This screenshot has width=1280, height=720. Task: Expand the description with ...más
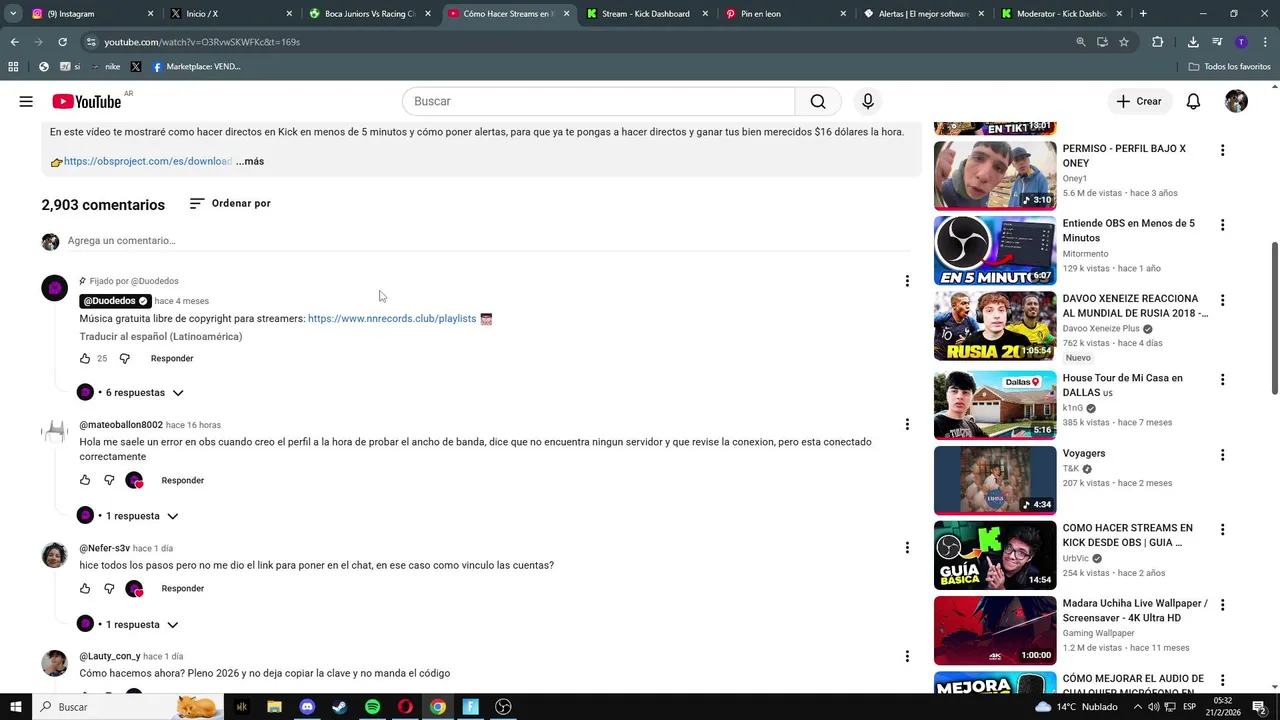pos(250,161)
